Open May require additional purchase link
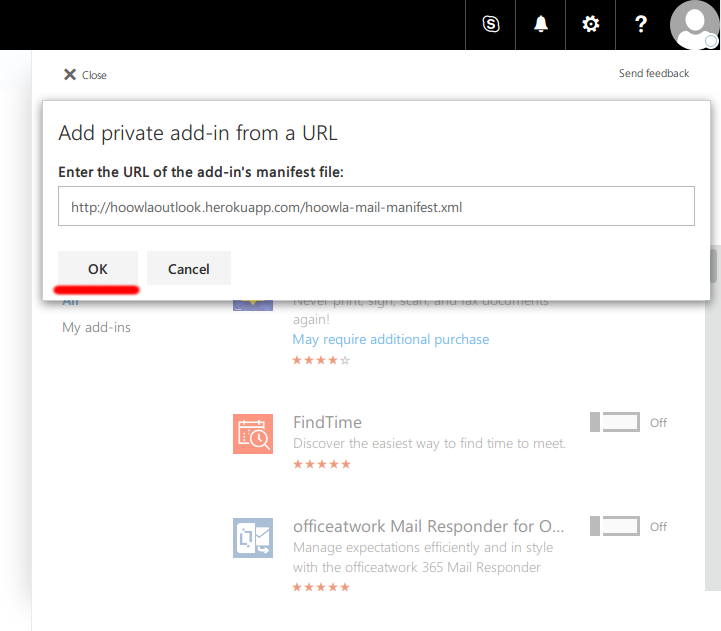This screenshot has width=721, height=631. click(391, 339)
